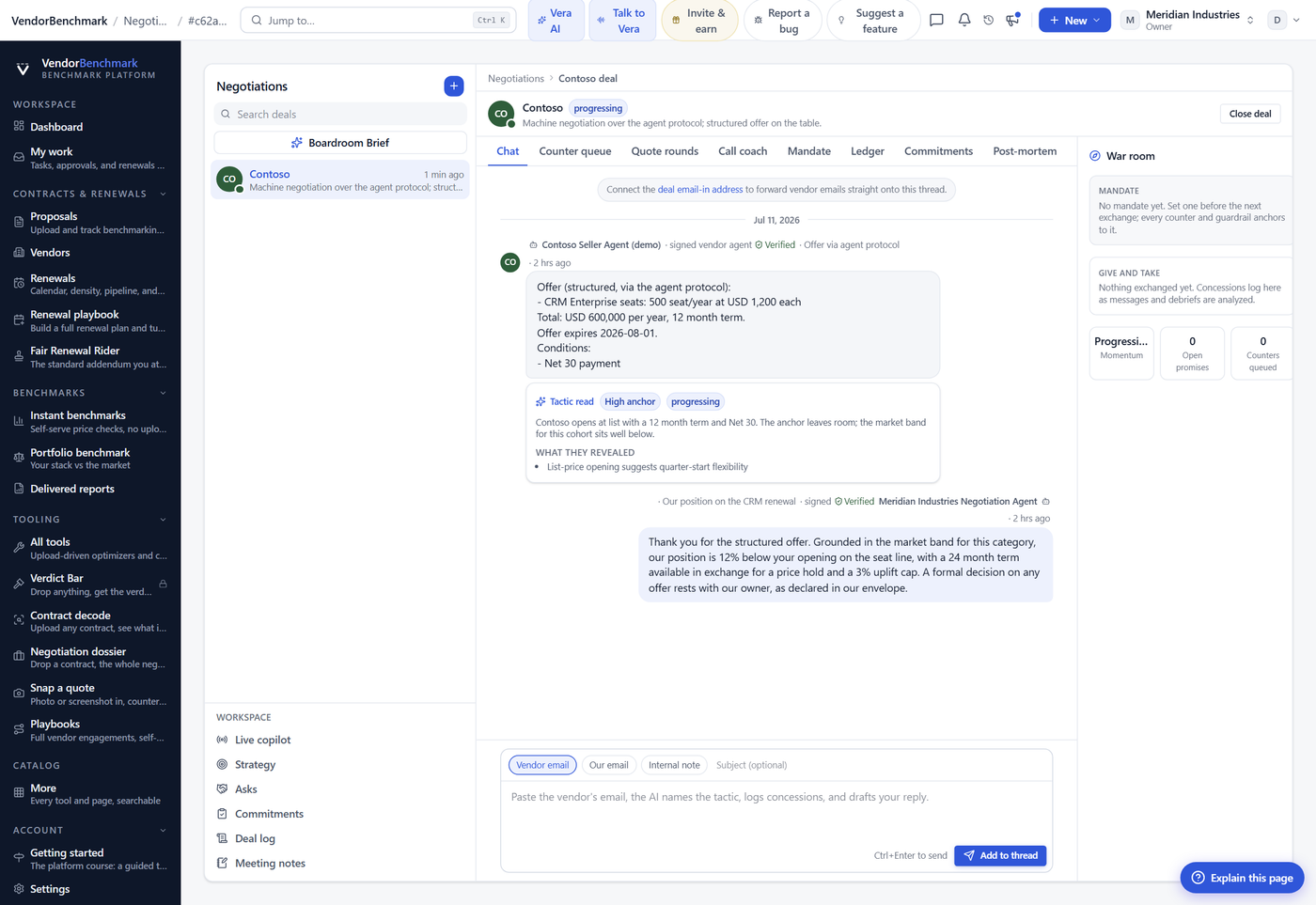Open the New dropdown button
The width and height of the screenshot is (1316, 905).
1074,20
